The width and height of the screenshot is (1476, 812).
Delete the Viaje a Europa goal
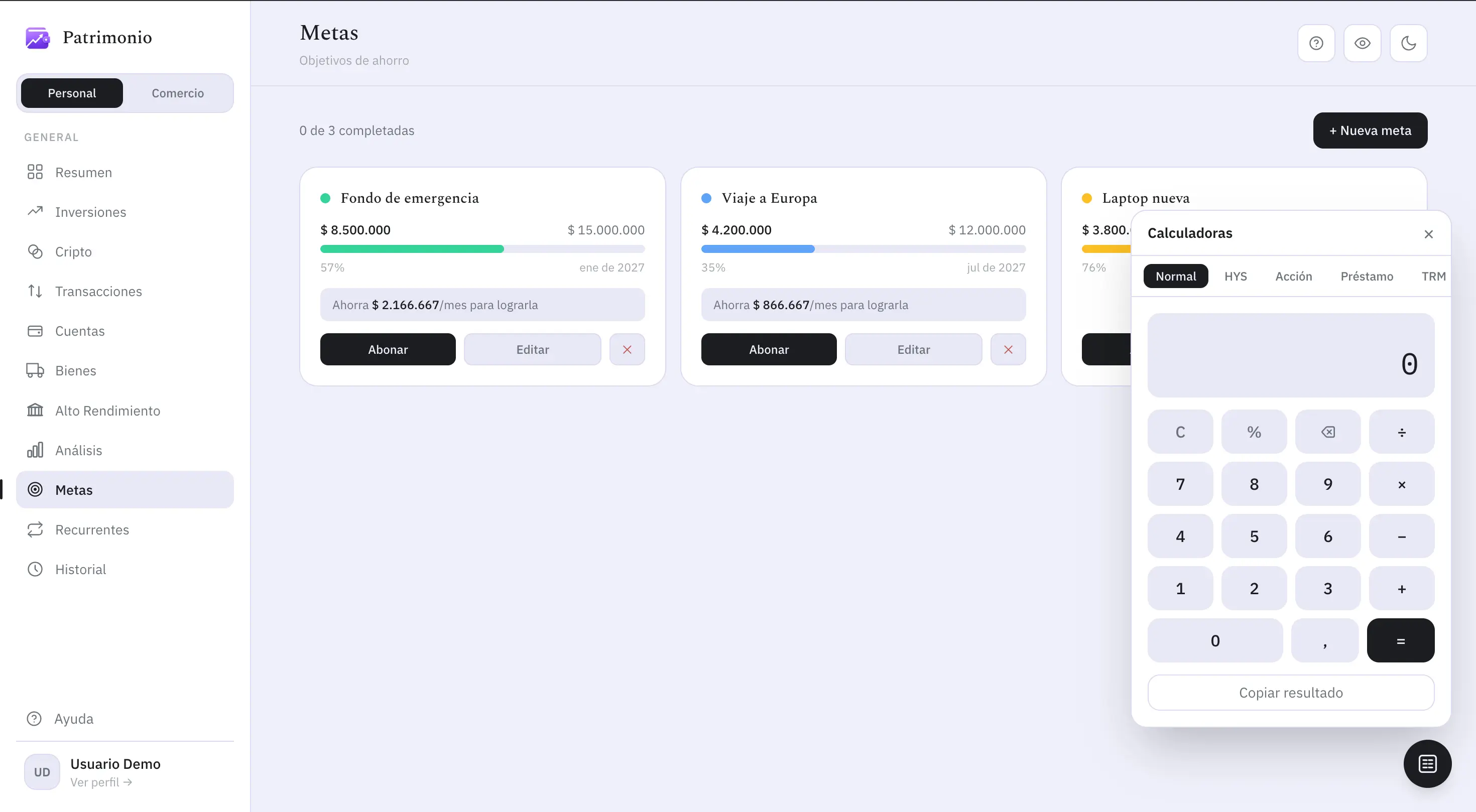tap(1008, 349)
